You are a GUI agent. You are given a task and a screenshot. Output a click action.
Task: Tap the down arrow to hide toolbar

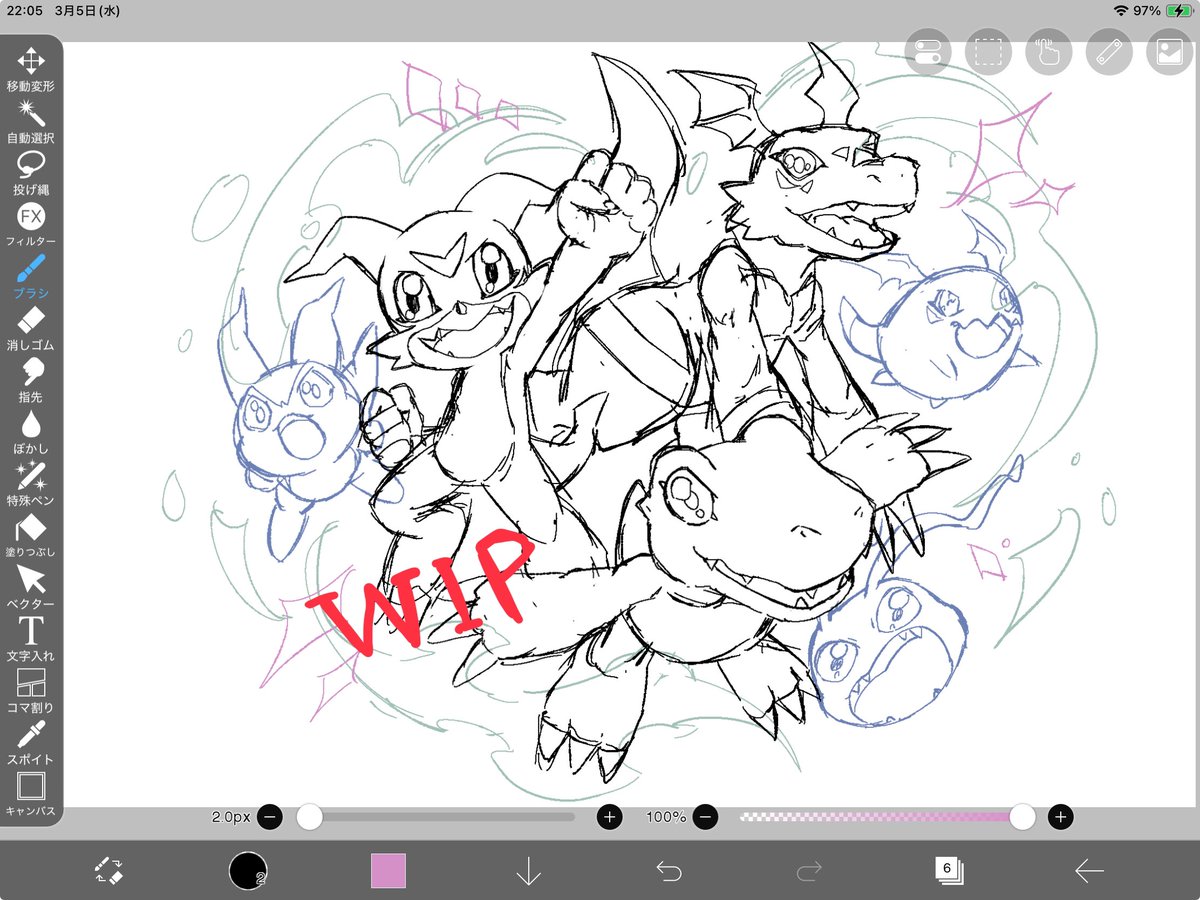528,872
